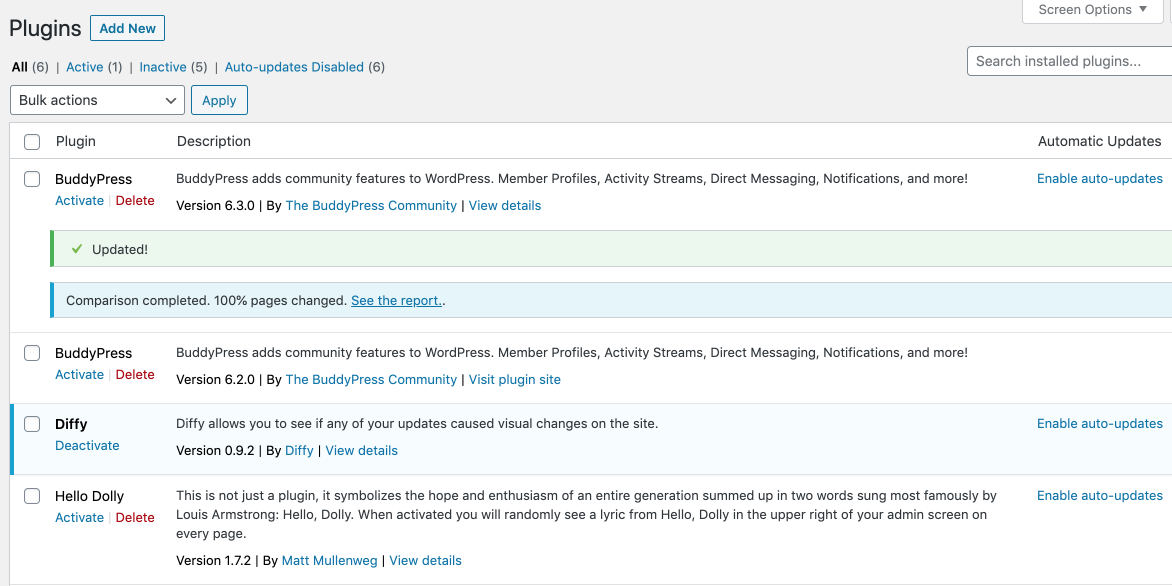Enable auto-updates for Hello Dolly
This screenshot has width=1172, height=586.
tap(1099, 496)
